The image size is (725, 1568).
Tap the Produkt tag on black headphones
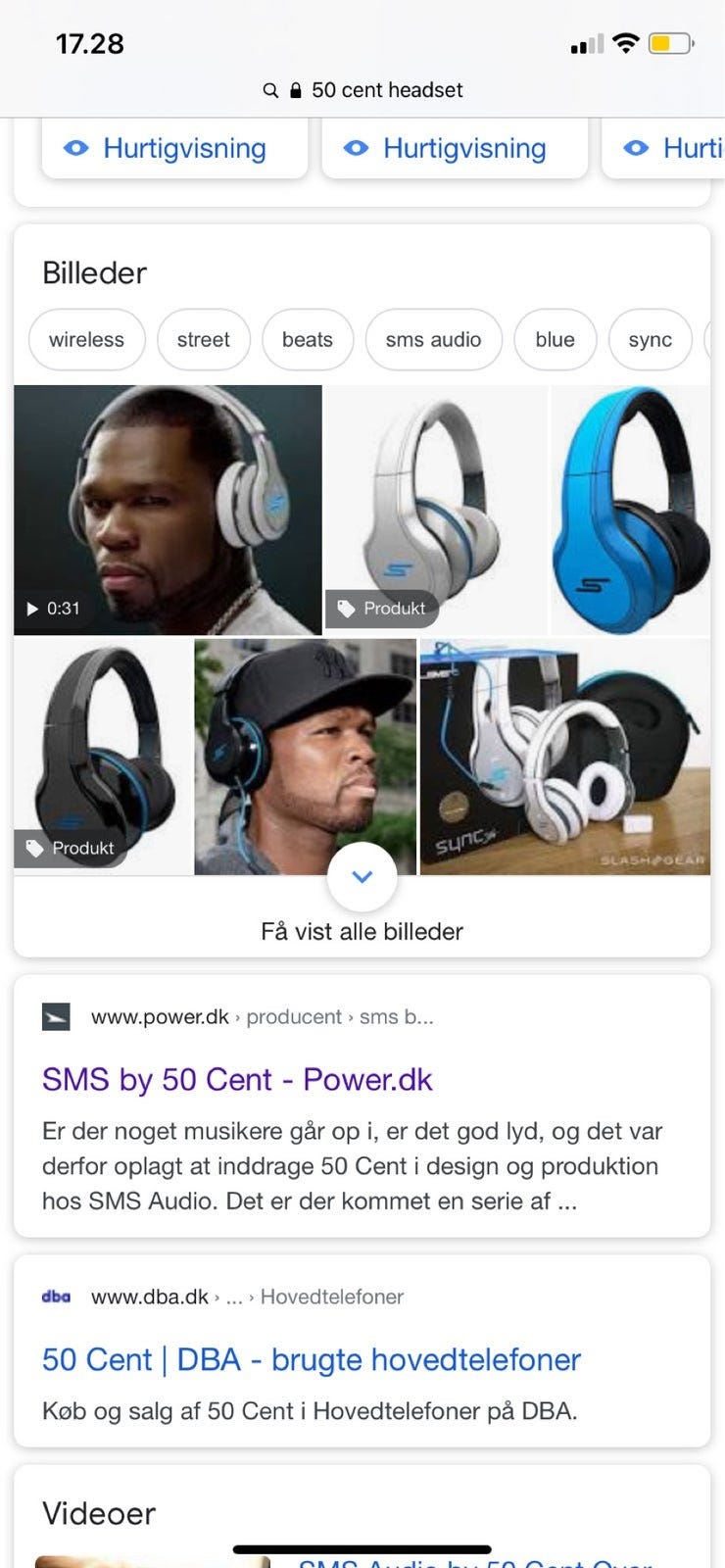click(71, 848)
